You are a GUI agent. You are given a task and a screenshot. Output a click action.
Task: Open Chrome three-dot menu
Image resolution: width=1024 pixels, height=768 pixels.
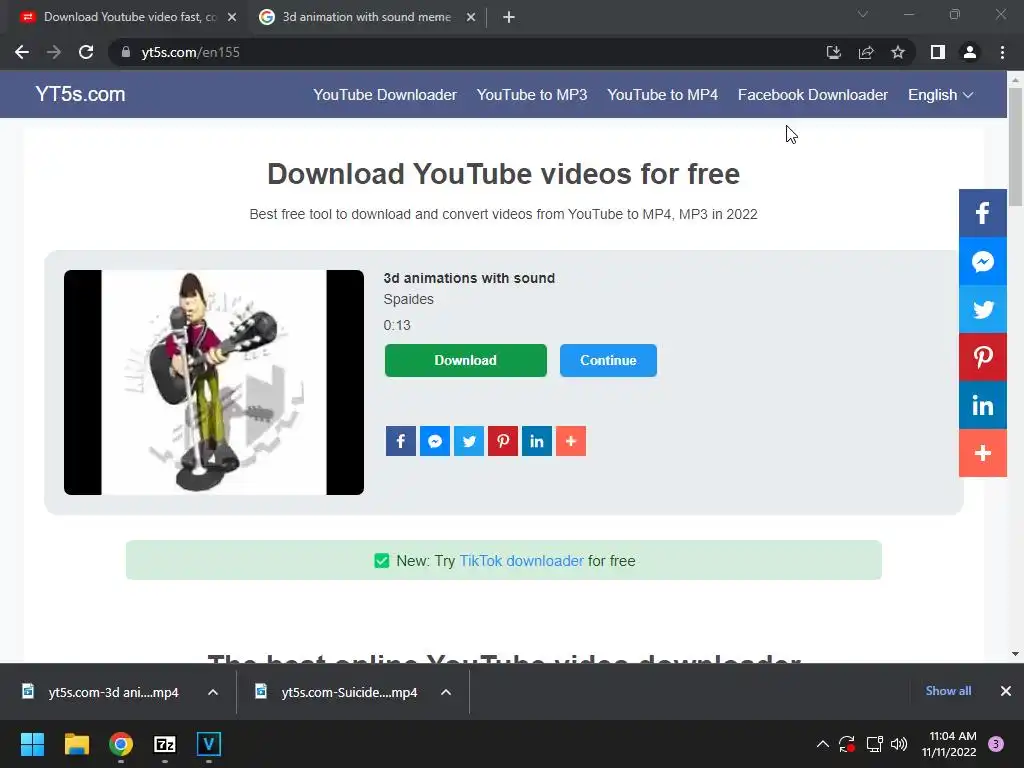tap(1002, 52)
